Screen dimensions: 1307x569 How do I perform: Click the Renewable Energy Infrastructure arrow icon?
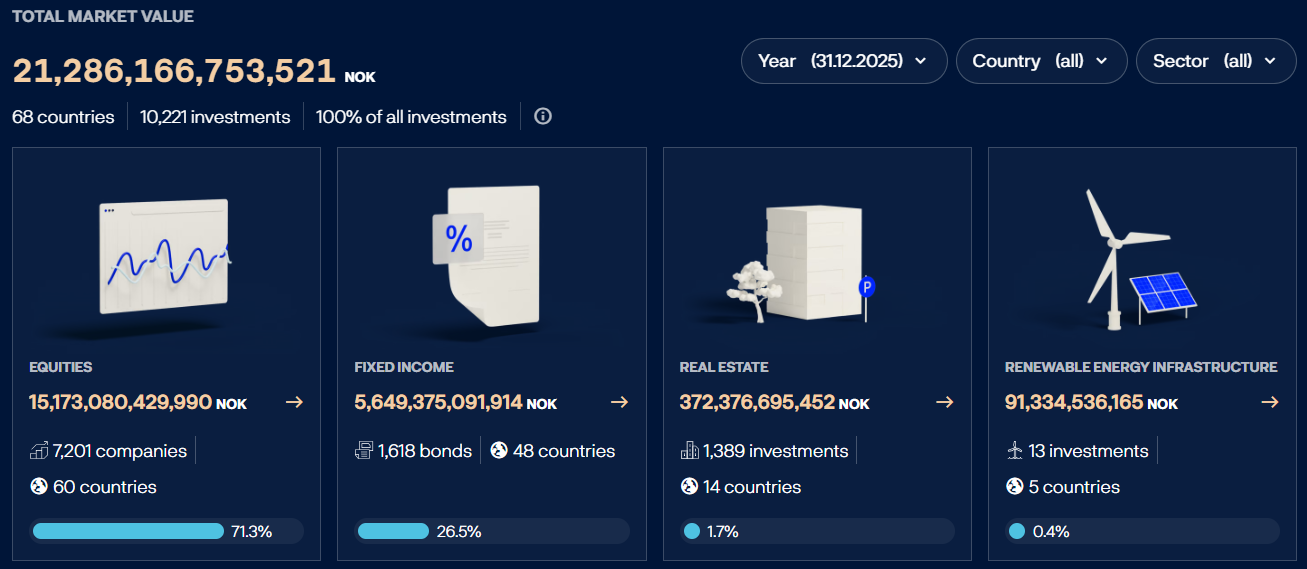(x=1269, y=402)
